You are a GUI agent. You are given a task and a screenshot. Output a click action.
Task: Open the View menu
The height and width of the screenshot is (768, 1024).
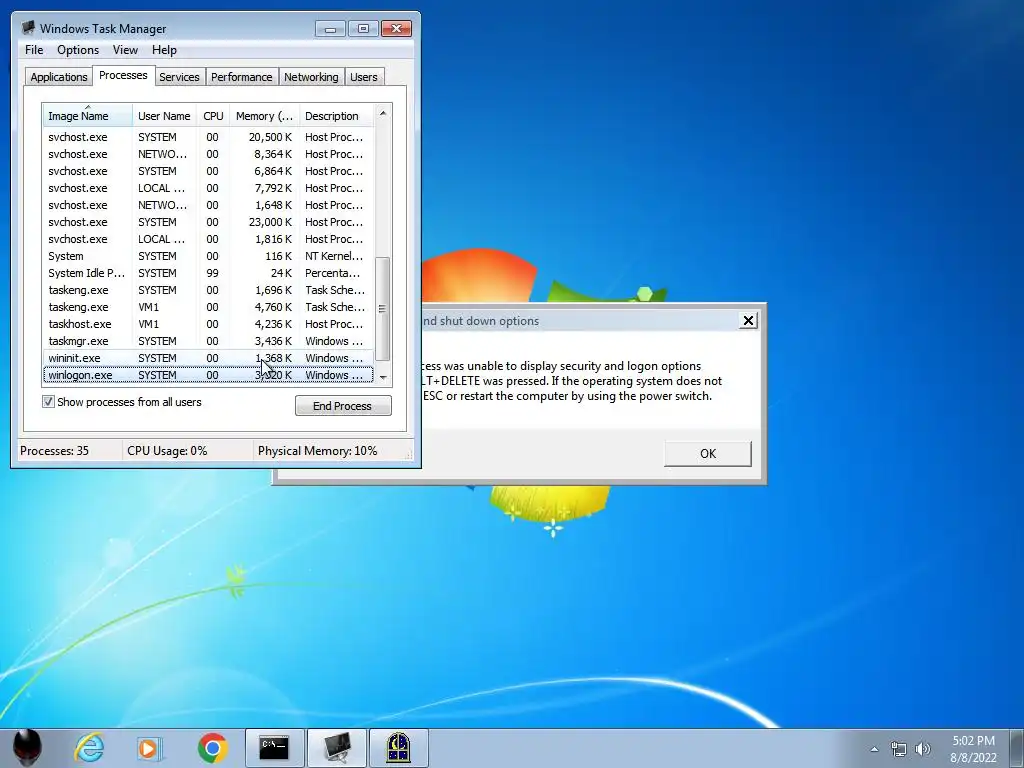pyautogui.click(x=125, y=50)
